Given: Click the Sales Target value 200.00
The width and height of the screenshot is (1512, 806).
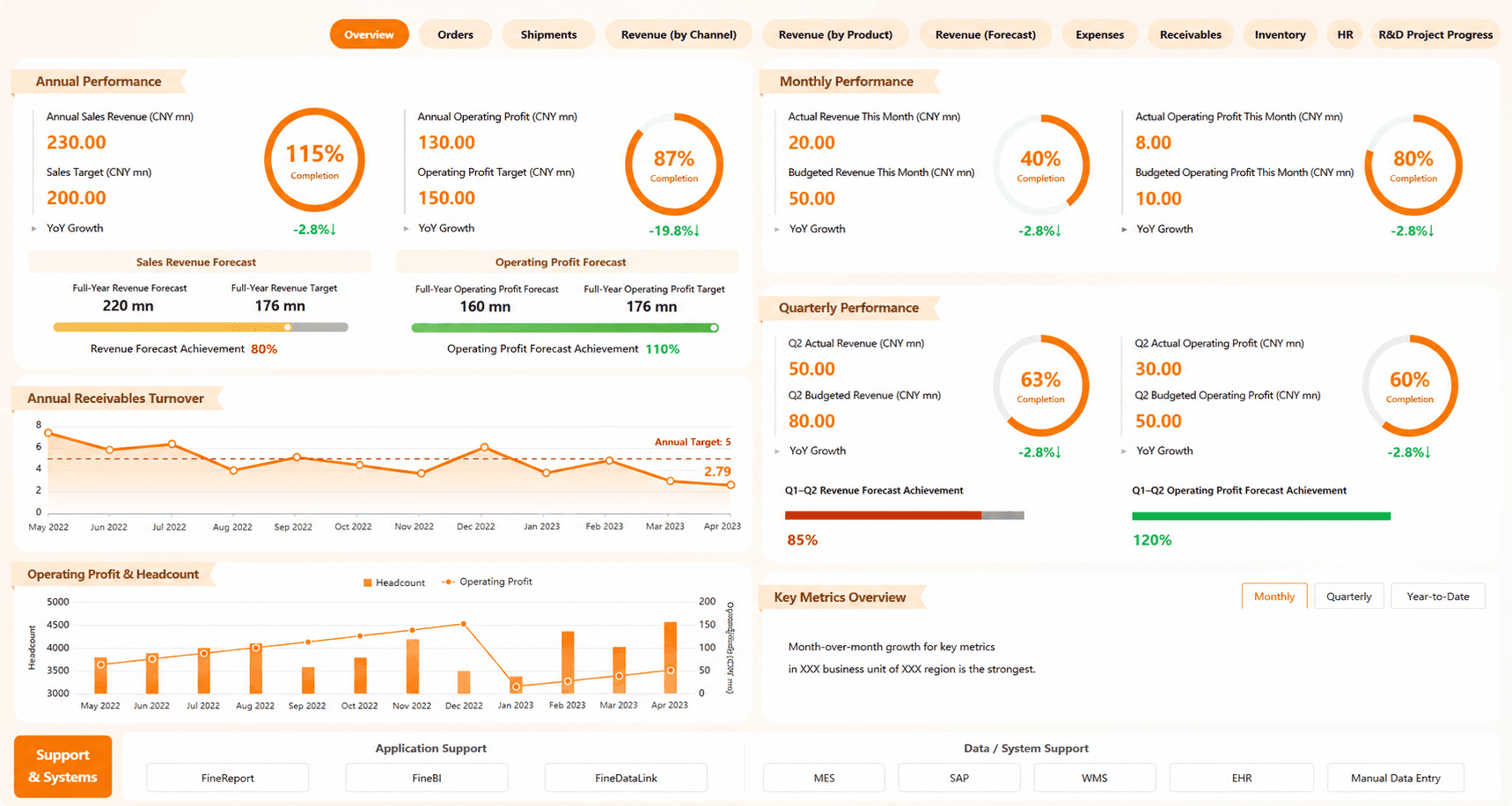Looking at the screenshot, I should [76, 198].
